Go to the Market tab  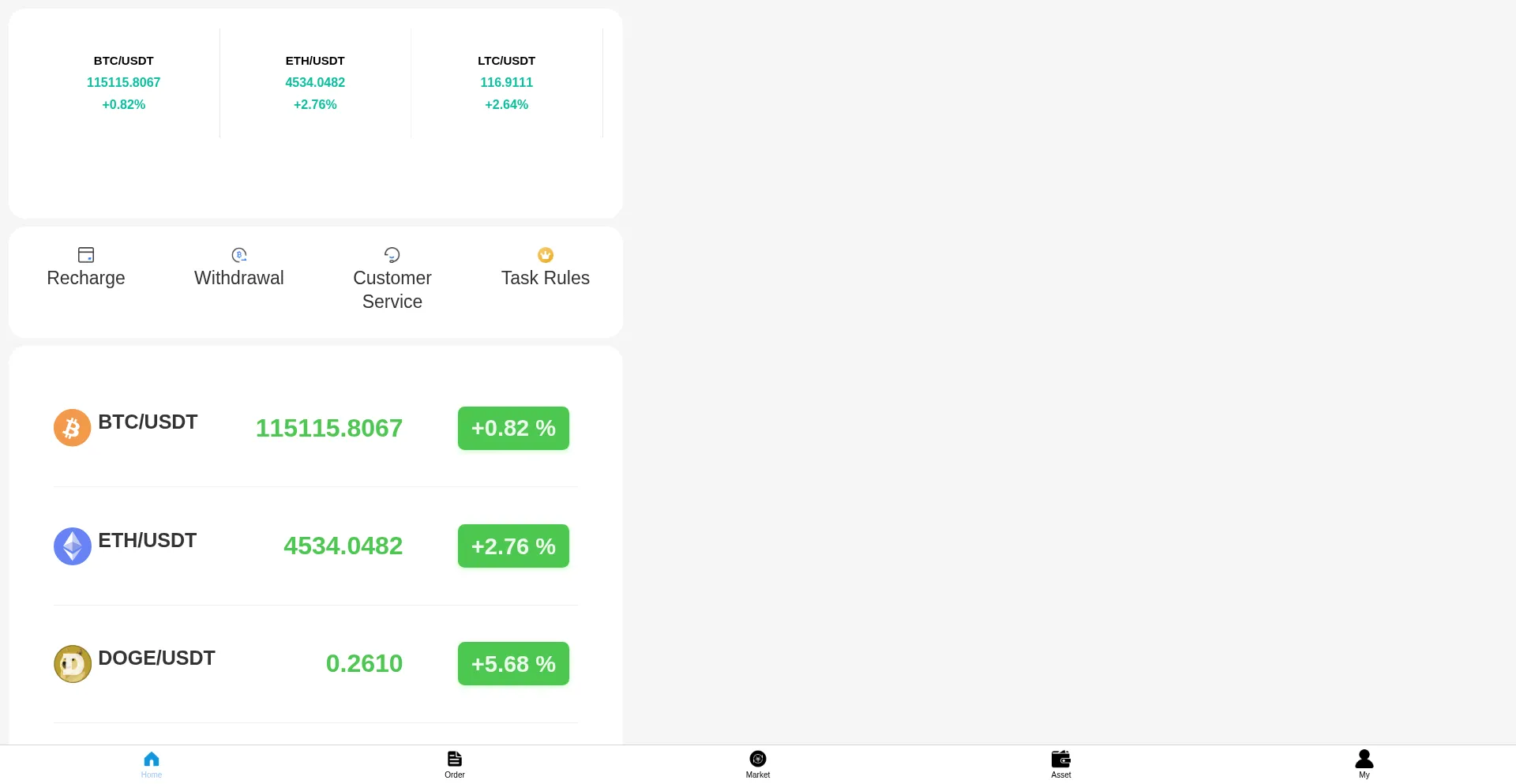(758, 763)
